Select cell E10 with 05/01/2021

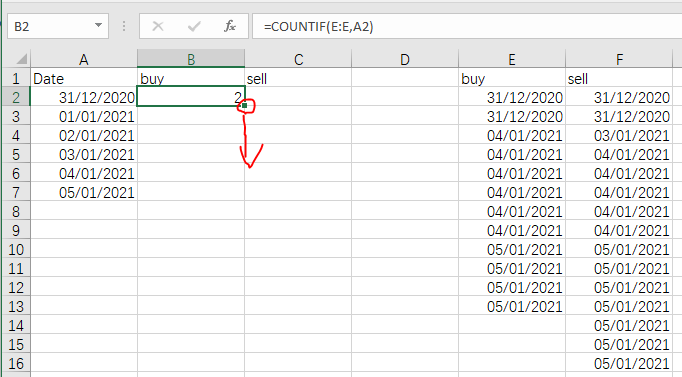(512, 249)
